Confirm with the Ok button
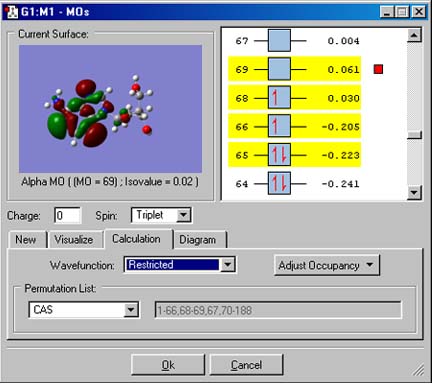The height and width of the screenshot is (385, 434). [x=168, y=365]
